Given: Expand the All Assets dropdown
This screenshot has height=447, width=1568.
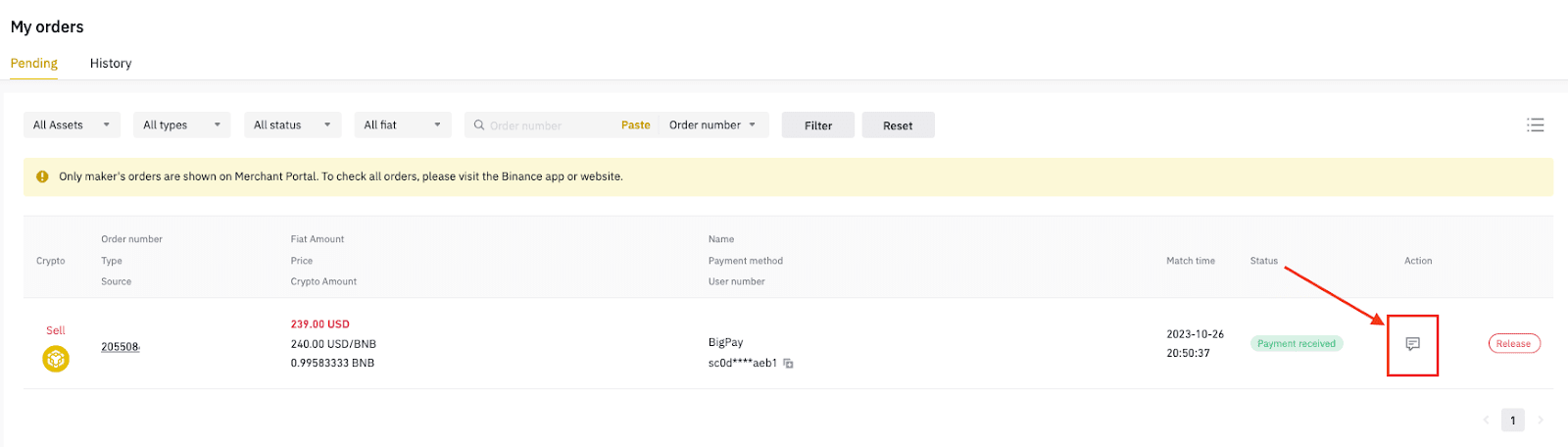Looking at the screenshot, I should click(72, 124).
